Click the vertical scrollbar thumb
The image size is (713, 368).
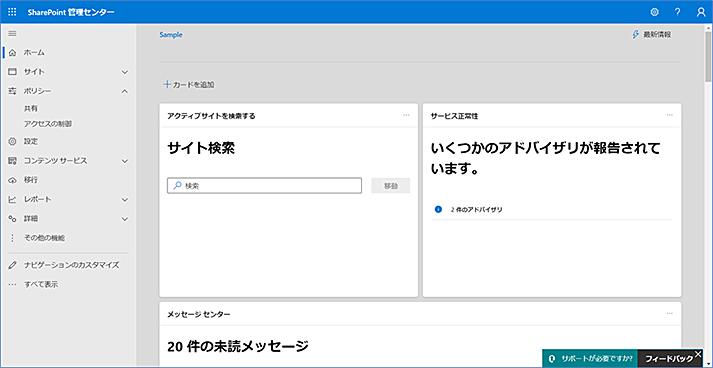tap(708, 56)
